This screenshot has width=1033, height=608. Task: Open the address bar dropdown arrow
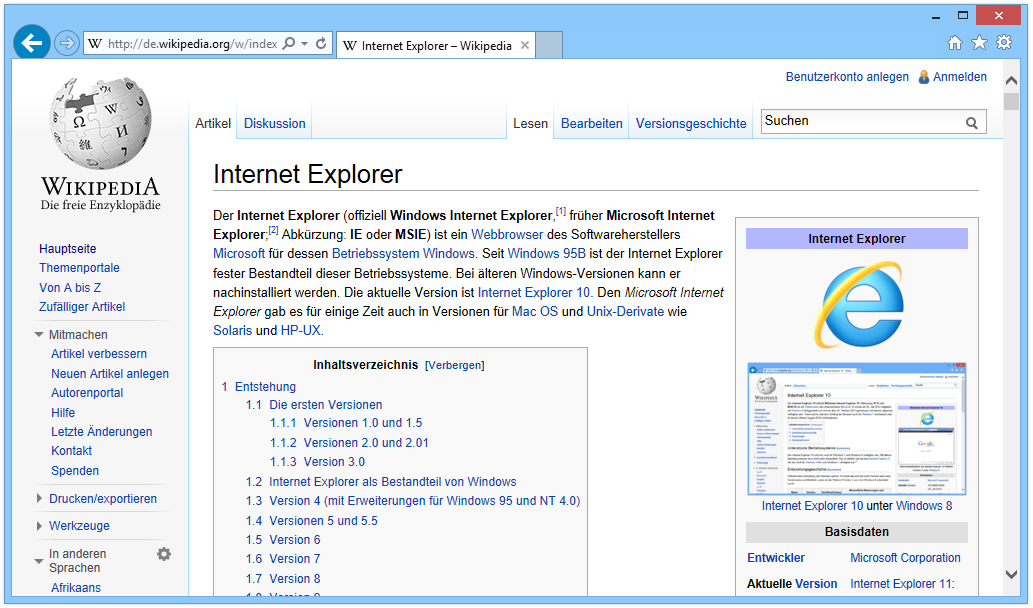304,44
